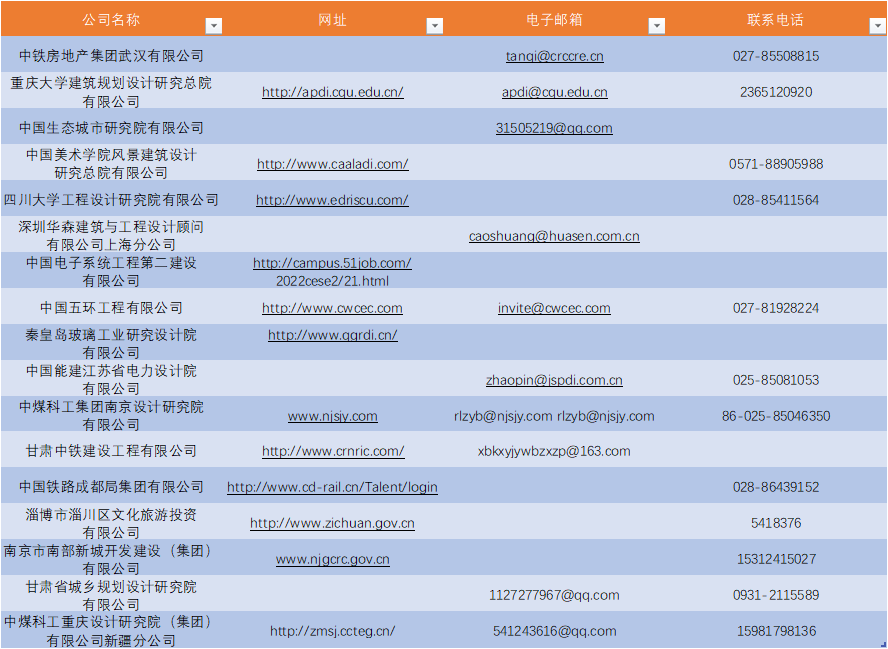
Task: Open the www.edriscu.com link
Action: tap(332, 200)
